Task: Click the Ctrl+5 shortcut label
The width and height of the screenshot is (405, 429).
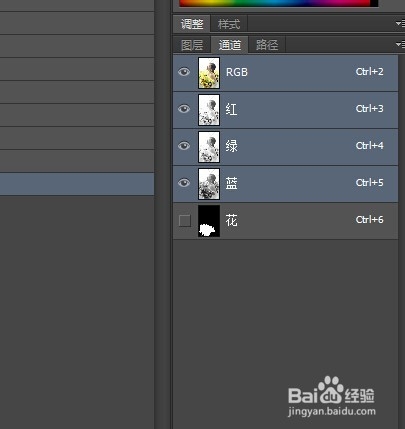Action: (x=369, y=183)
